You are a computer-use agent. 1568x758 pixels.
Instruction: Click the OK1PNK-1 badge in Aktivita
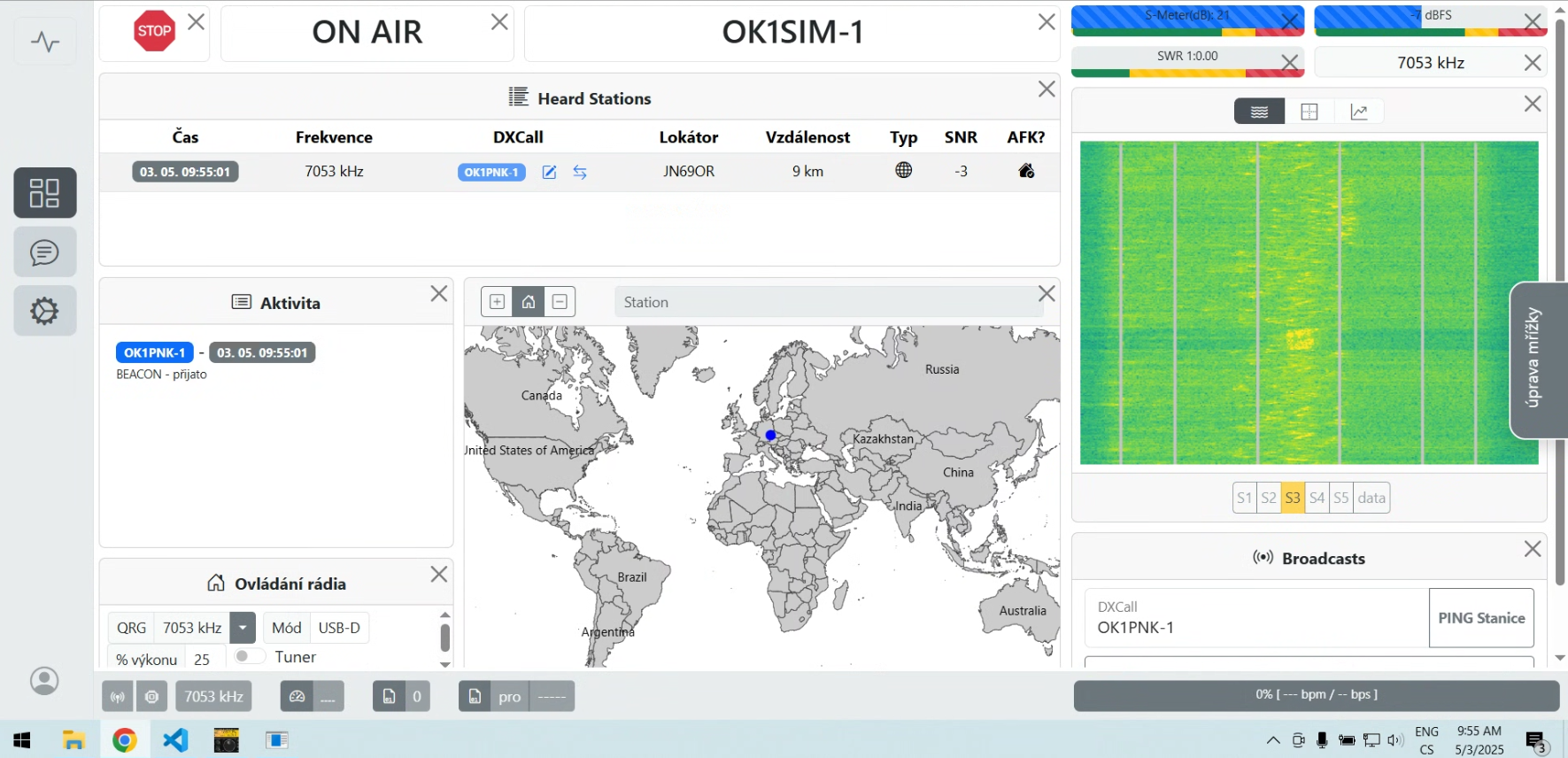click(x=155, y=352)
